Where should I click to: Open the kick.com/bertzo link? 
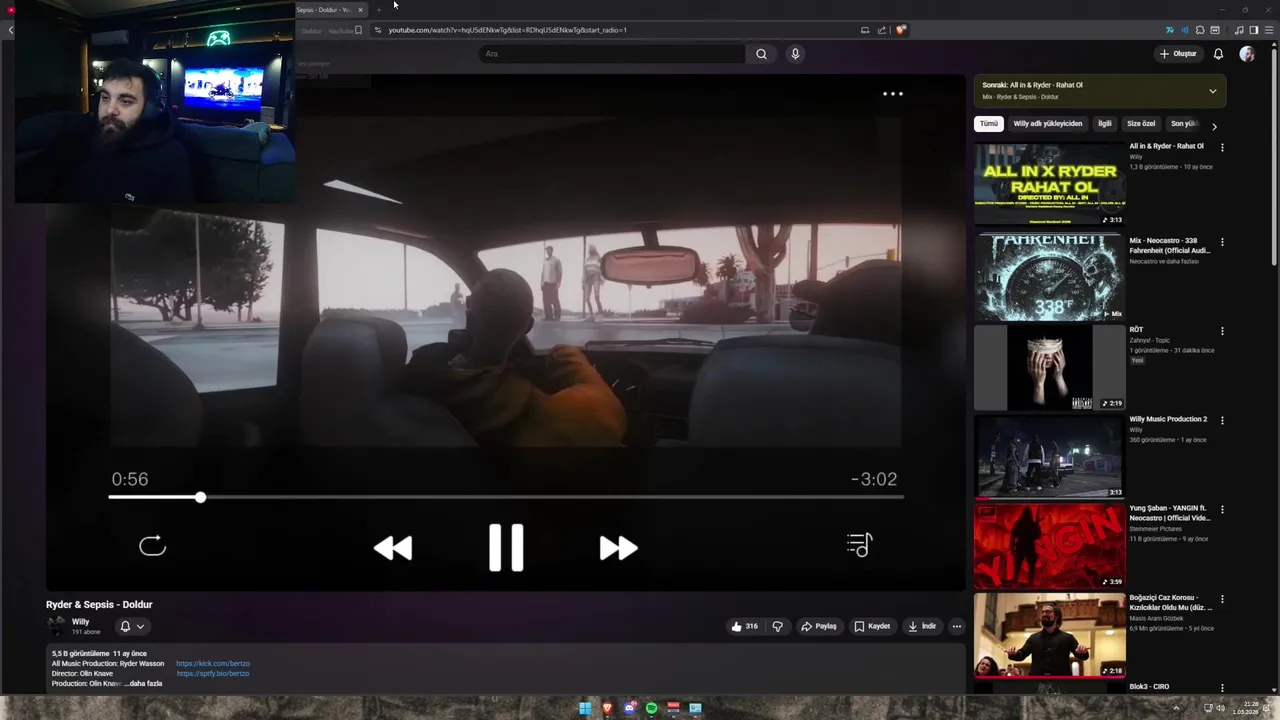point(213,664)
